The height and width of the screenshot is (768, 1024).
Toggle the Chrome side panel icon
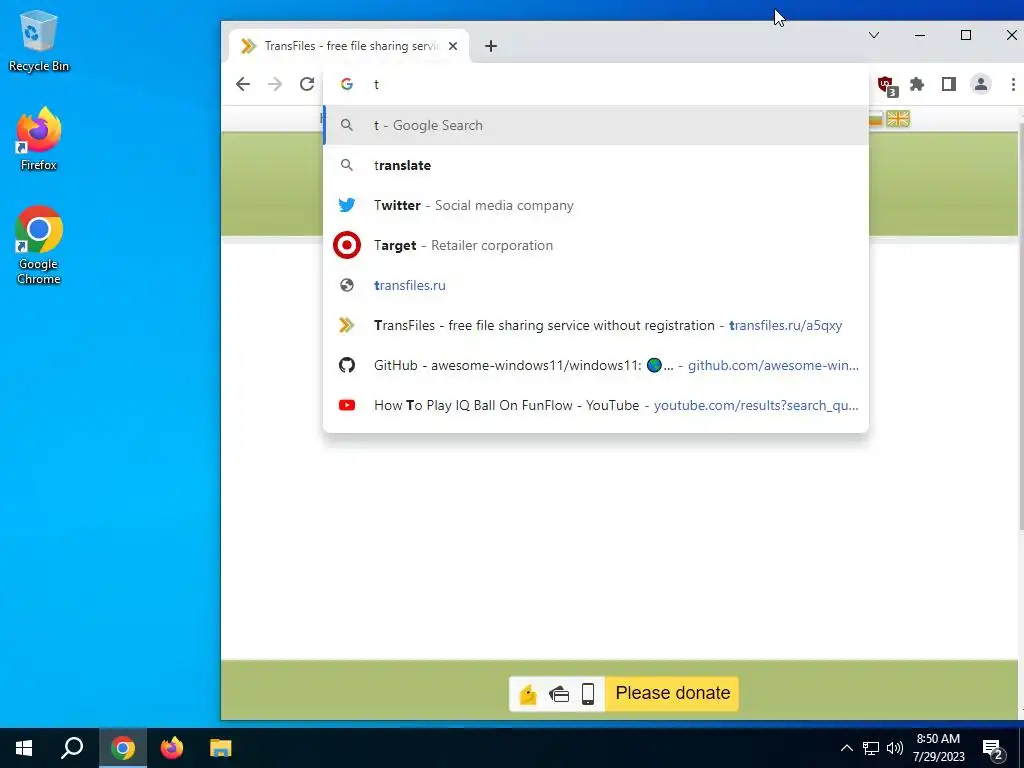pos(949,84)
